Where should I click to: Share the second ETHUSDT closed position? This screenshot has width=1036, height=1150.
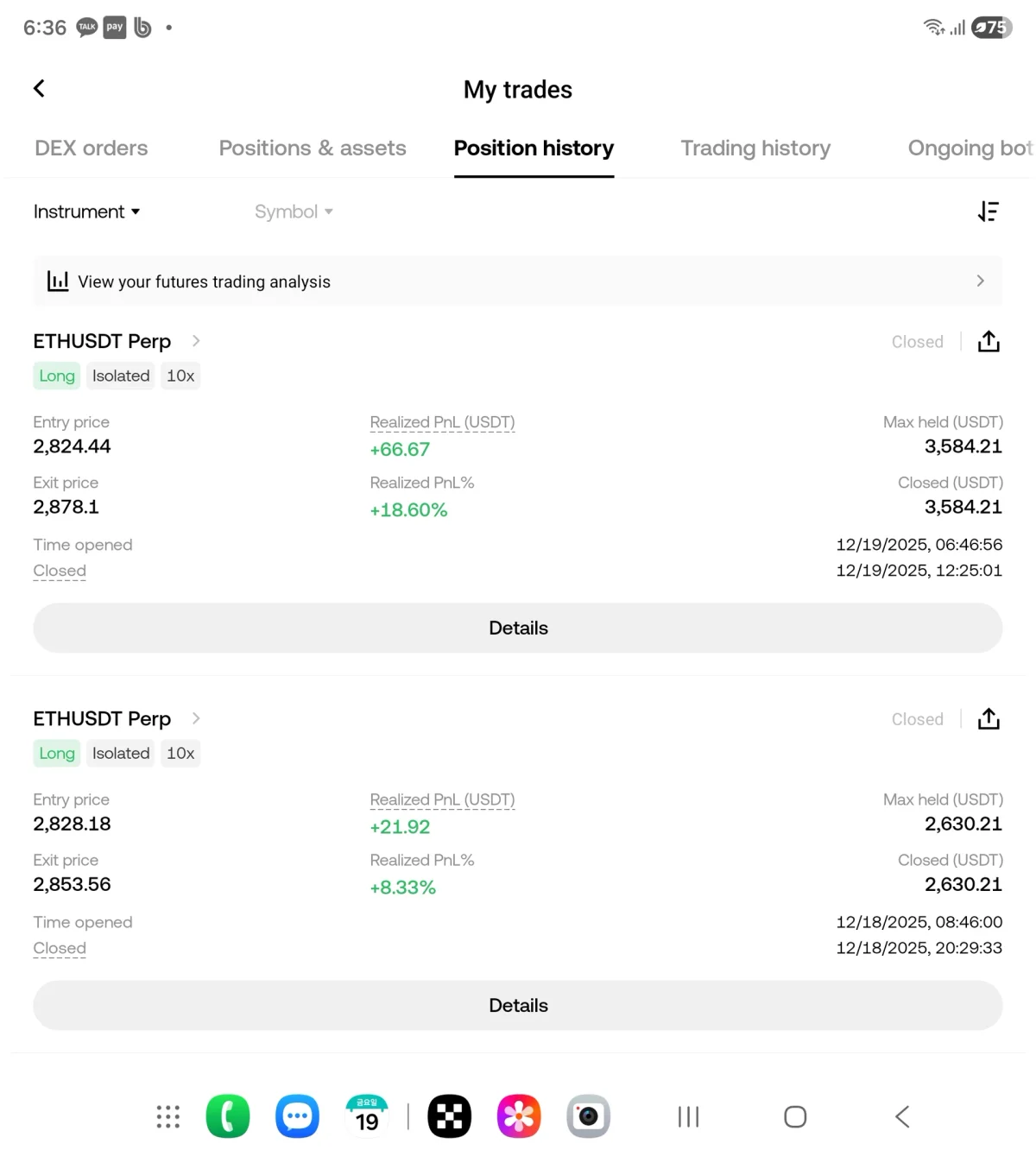click(x=989, y=719)
